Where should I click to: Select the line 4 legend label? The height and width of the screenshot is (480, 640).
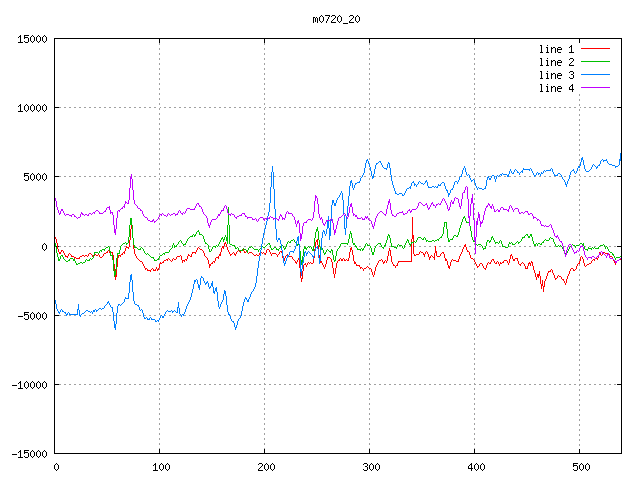click(556, 88)
